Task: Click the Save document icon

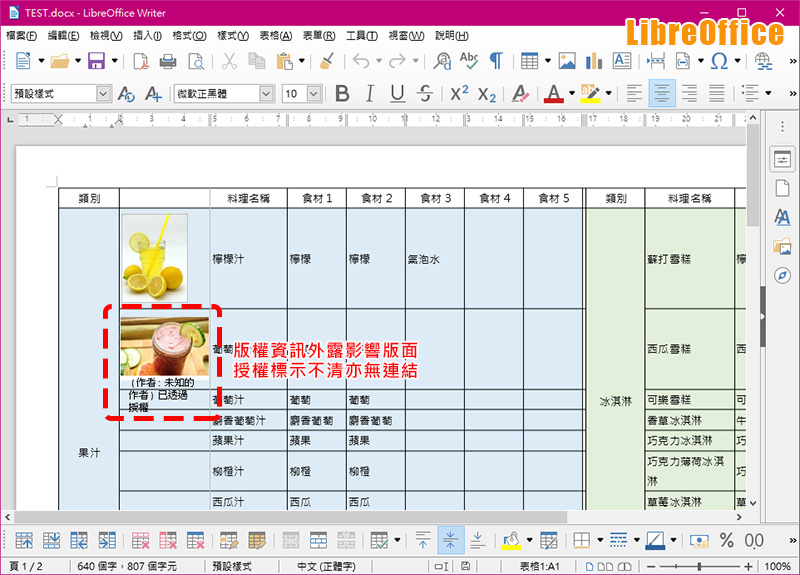Action: (x=96, y=61)
